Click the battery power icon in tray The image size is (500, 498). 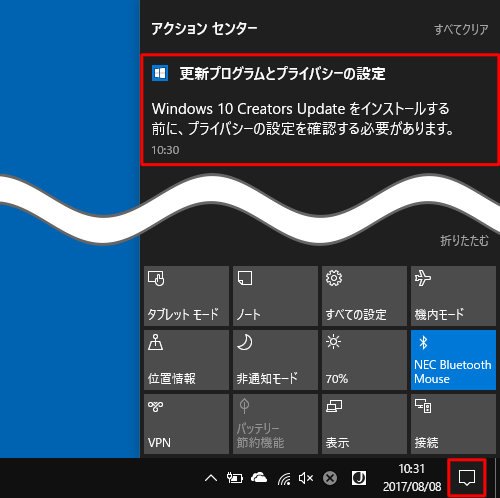pyautogui.click(x=235, y=478)
